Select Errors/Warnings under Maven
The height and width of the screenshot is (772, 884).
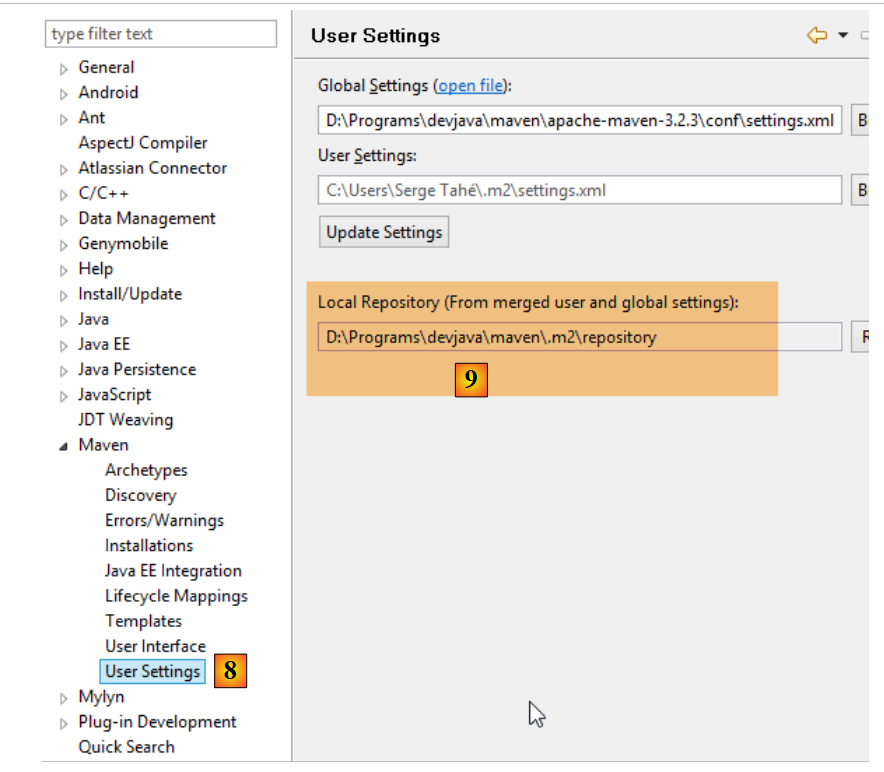[164, 521]
